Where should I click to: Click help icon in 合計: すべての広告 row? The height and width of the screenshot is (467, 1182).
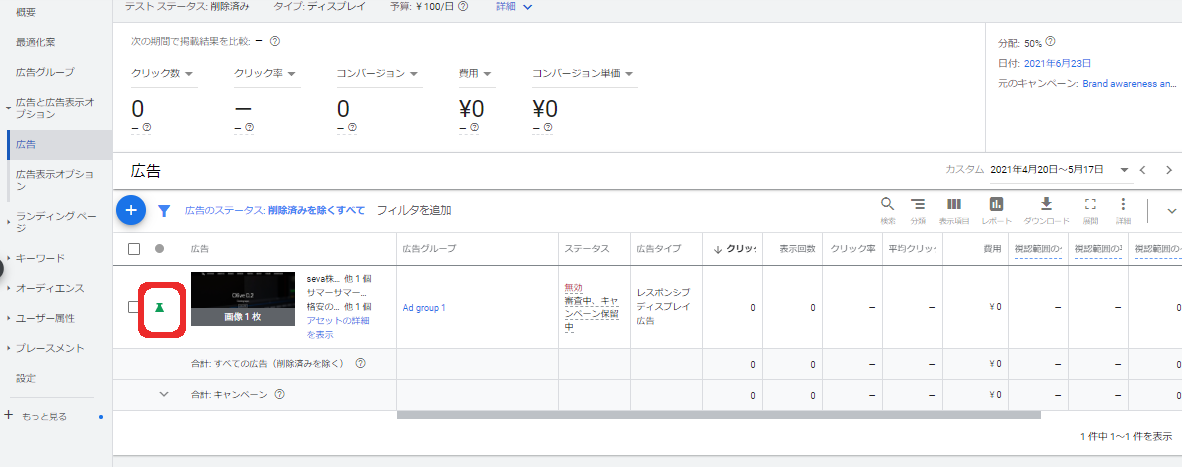coord(360,363)
